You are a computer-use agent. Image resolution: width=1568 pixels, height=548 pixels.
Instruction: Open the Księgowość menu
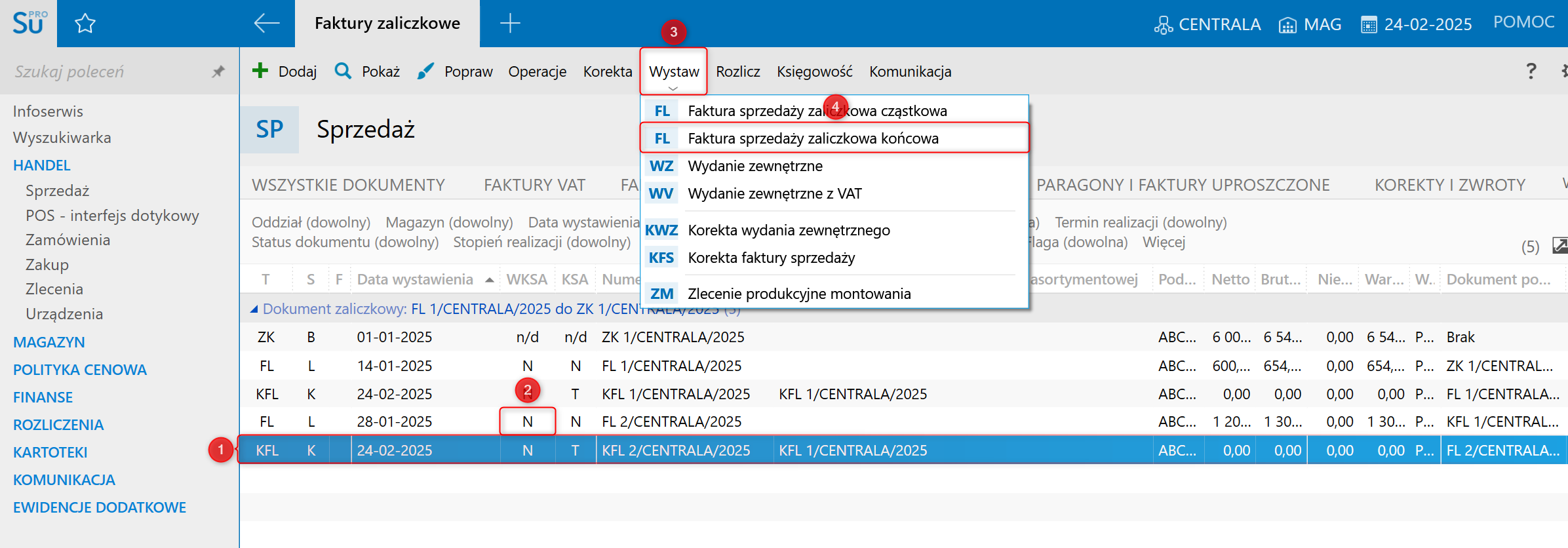tap(815, 71)
